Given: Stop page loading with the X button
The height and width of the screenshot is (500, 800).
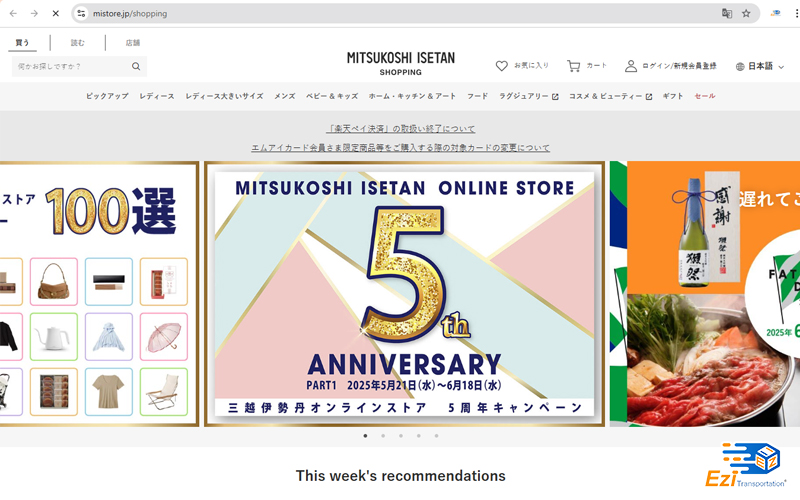Looking at the screenshot, I should click(56, 14).
